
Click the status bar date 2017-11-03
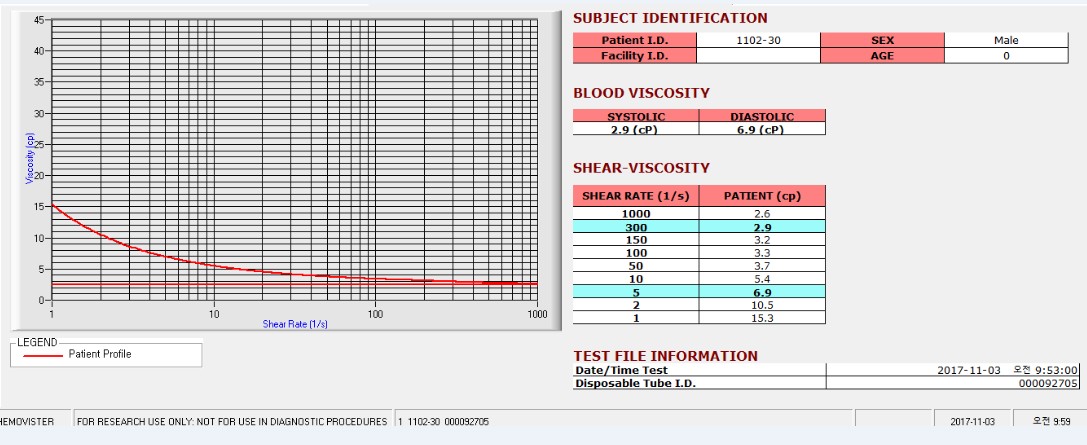click(x=972, y=421)
